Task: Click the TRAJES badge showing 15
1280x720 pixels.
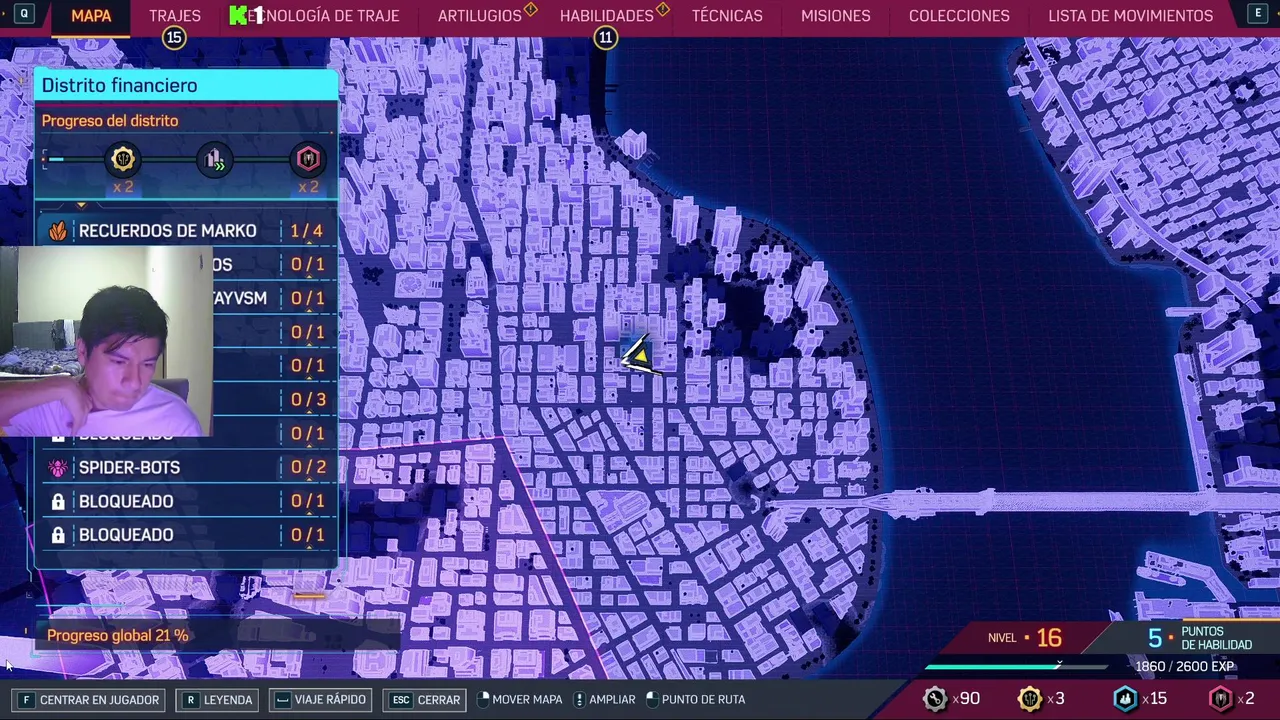Action: click(x=174, y=38)
